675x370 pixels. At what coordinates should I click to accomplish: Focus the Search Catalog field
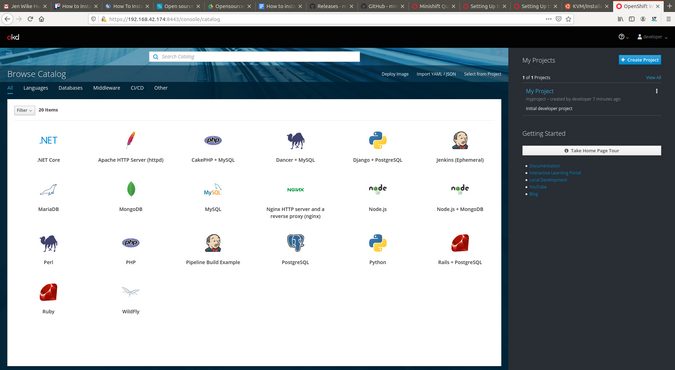tap(254, 57)
